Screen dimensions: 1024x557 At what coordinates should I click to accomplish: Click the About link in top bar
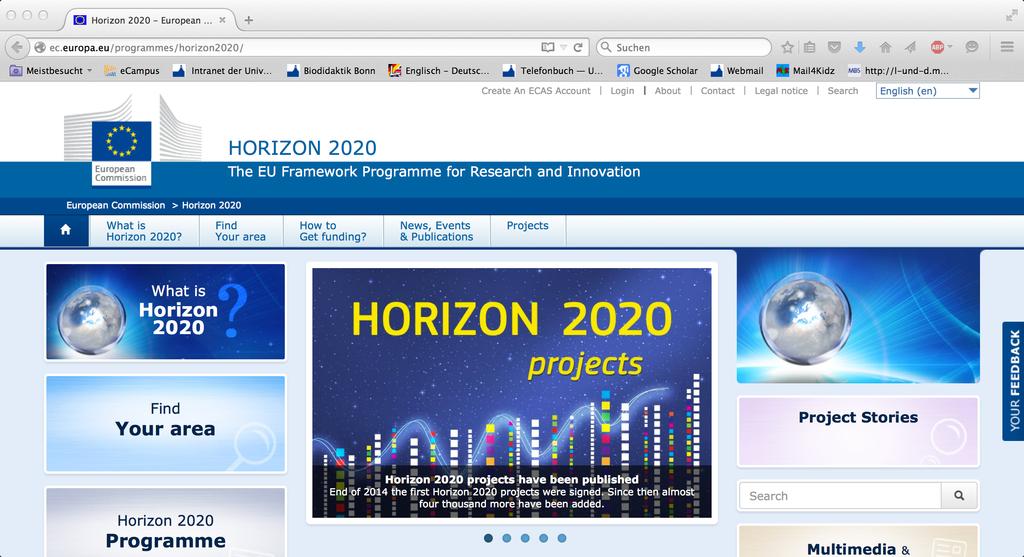(667, 91)
